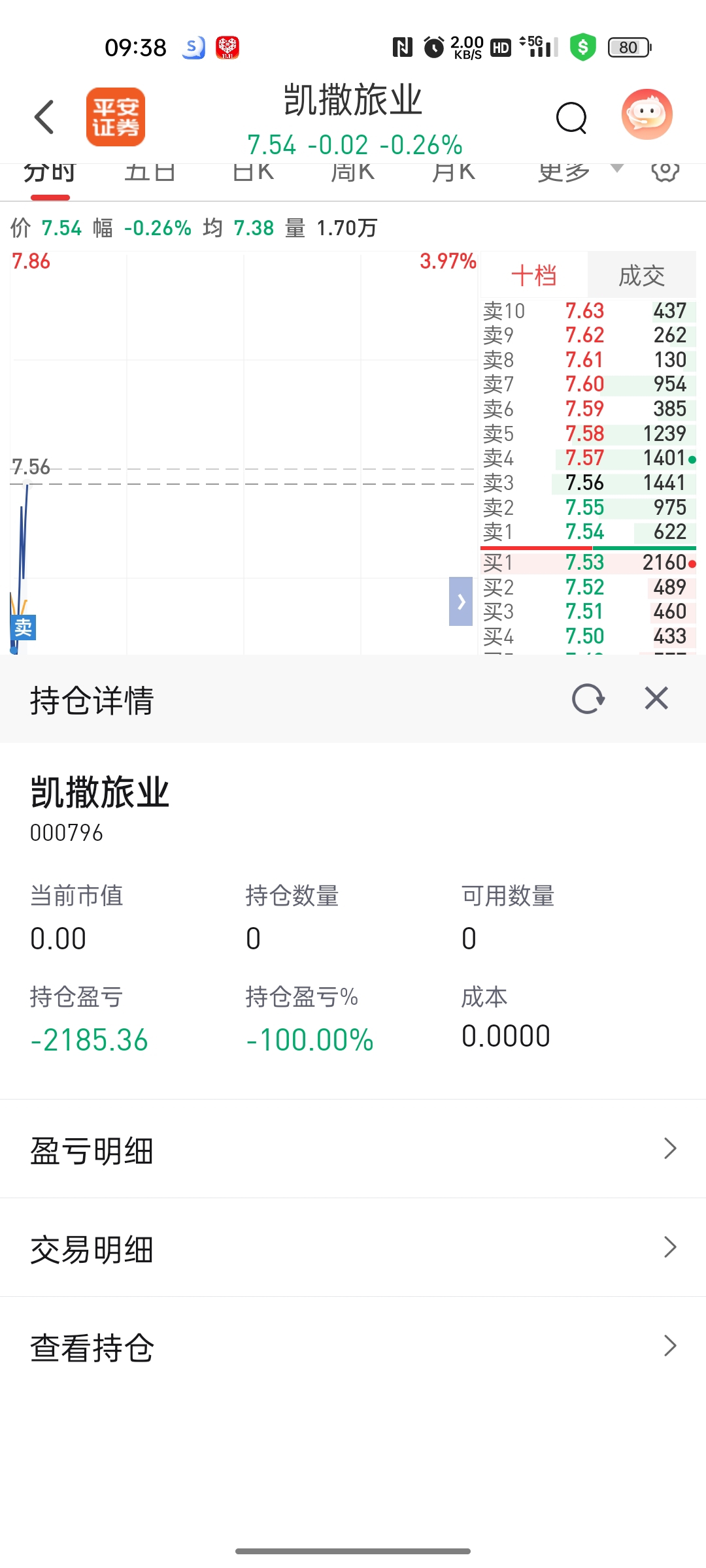Select the 卖3 price 7.56 row
The height and width of the screenshot is (1568, 706).
[588, 483]
